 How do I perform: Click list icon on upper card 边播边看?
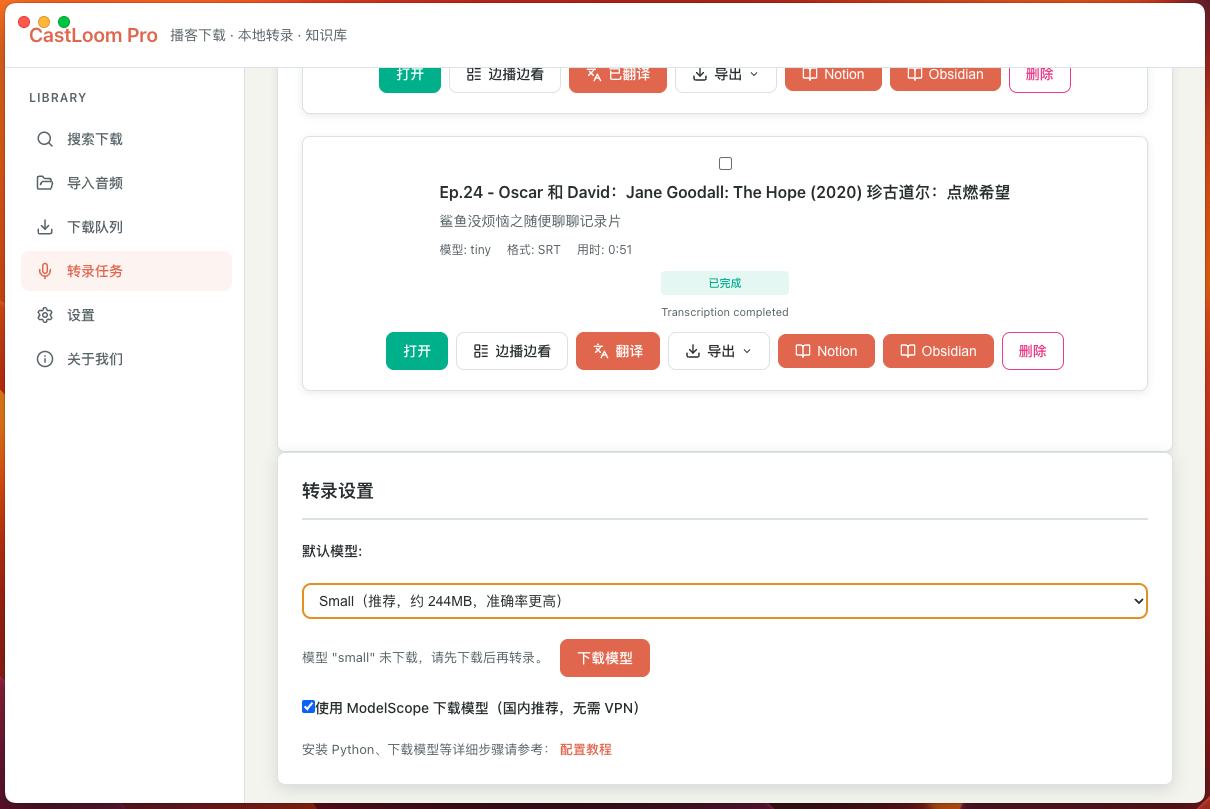tap(474, 74)
